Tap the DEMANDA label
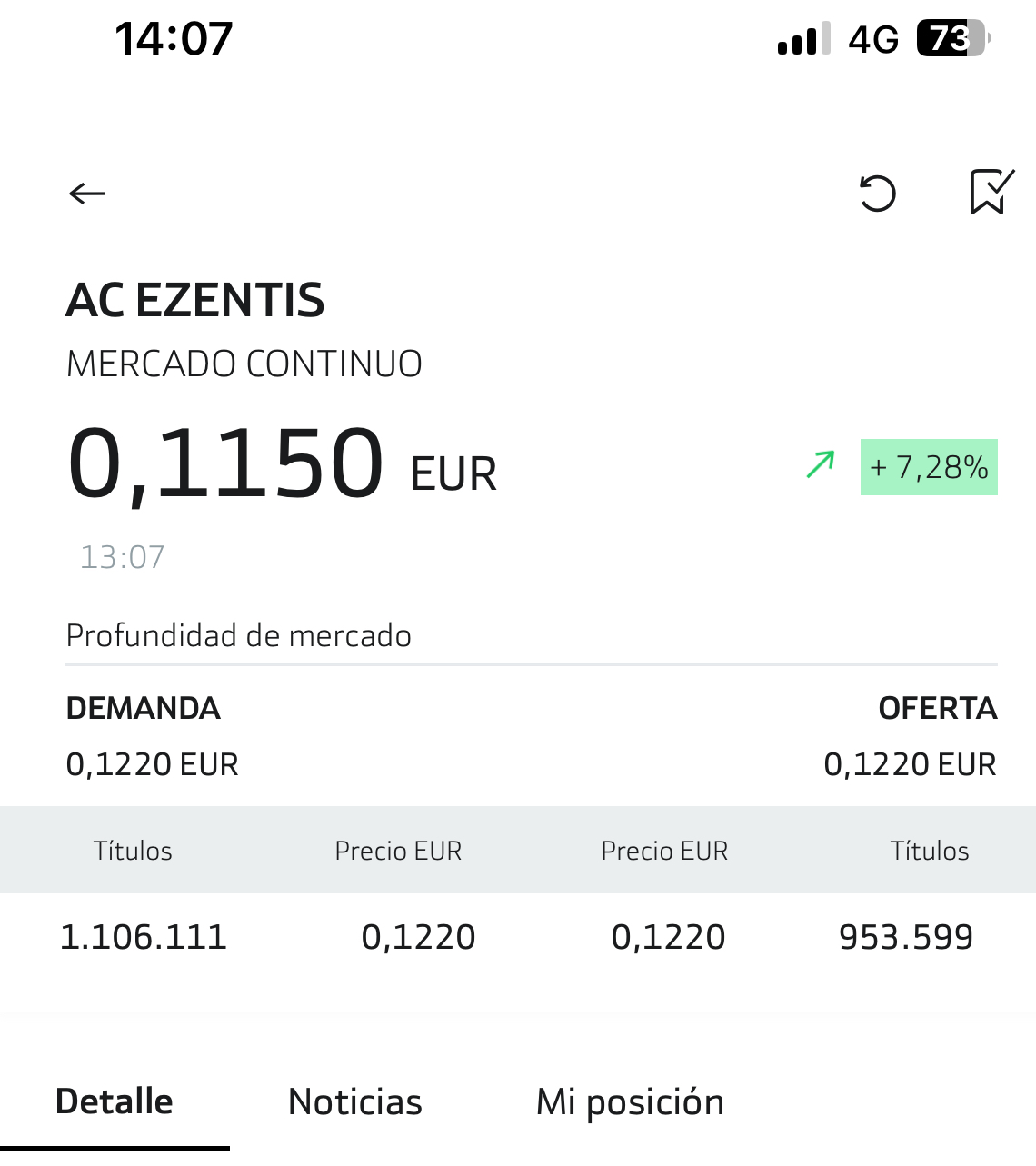This screenshot has height=1166, width=1036. pos(144,708)
